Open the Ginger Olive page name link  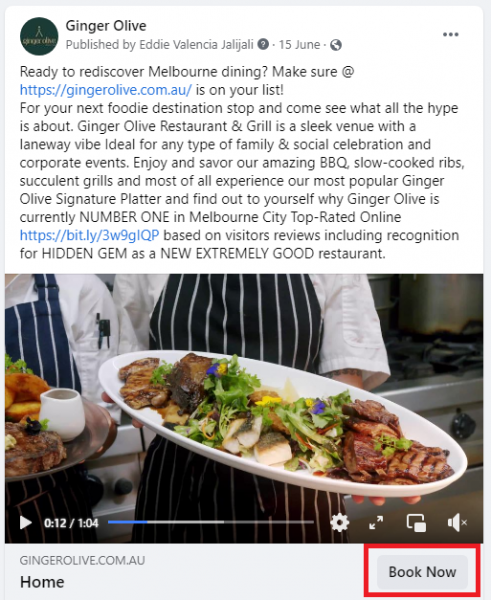tap(106, 26)
